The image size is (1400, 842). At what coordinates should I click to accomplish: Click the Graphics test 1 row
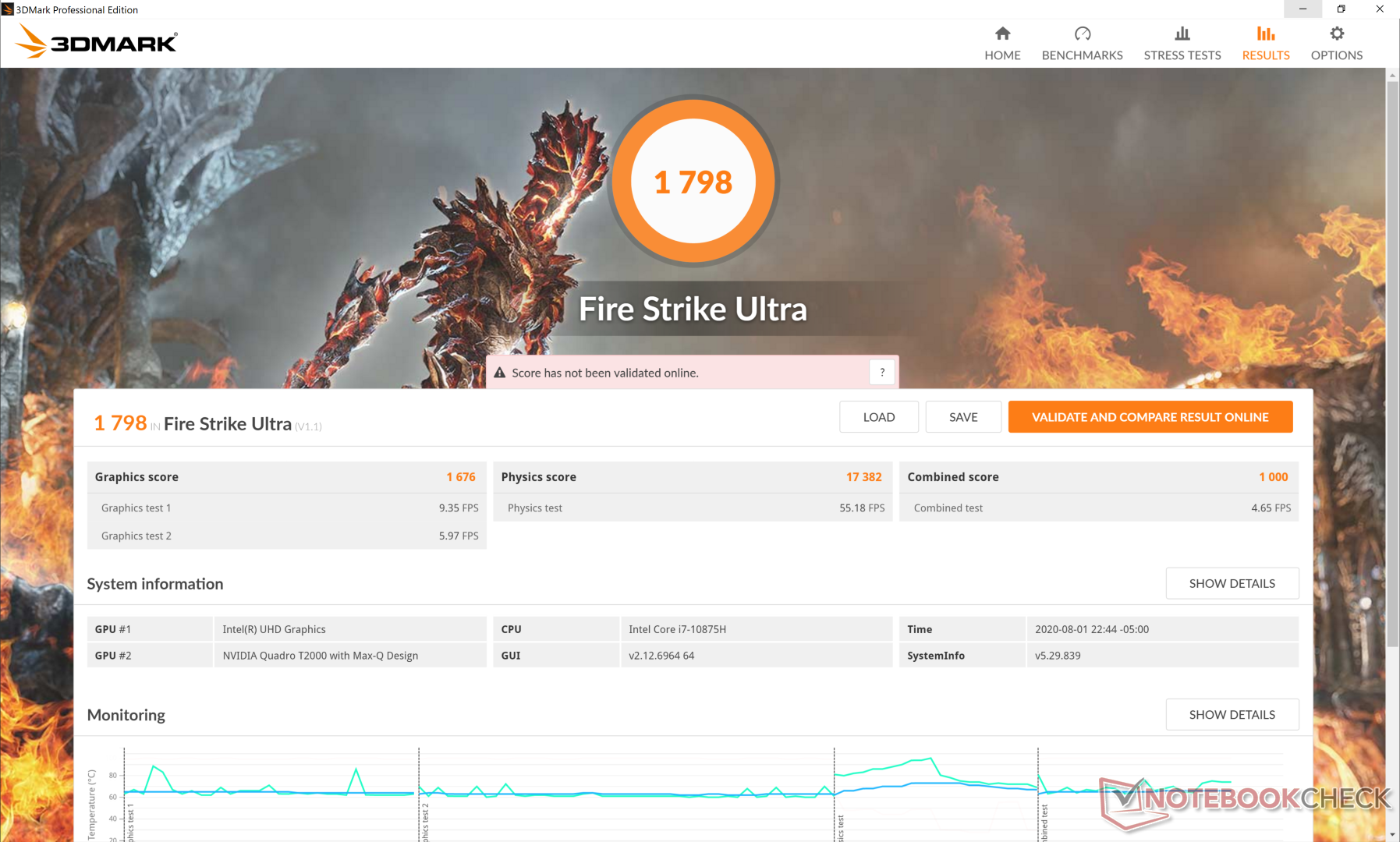coord(287,508)
